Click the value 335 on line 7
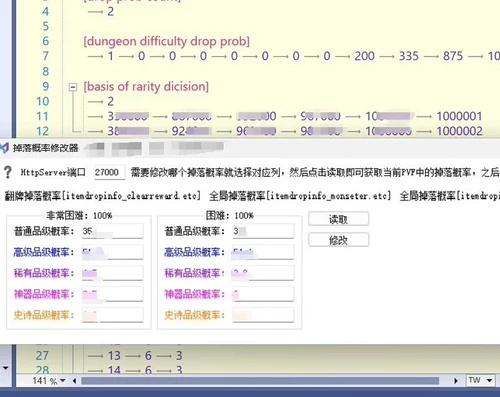The height and width of the screenshot is (397, 500). tap(409, 56)
